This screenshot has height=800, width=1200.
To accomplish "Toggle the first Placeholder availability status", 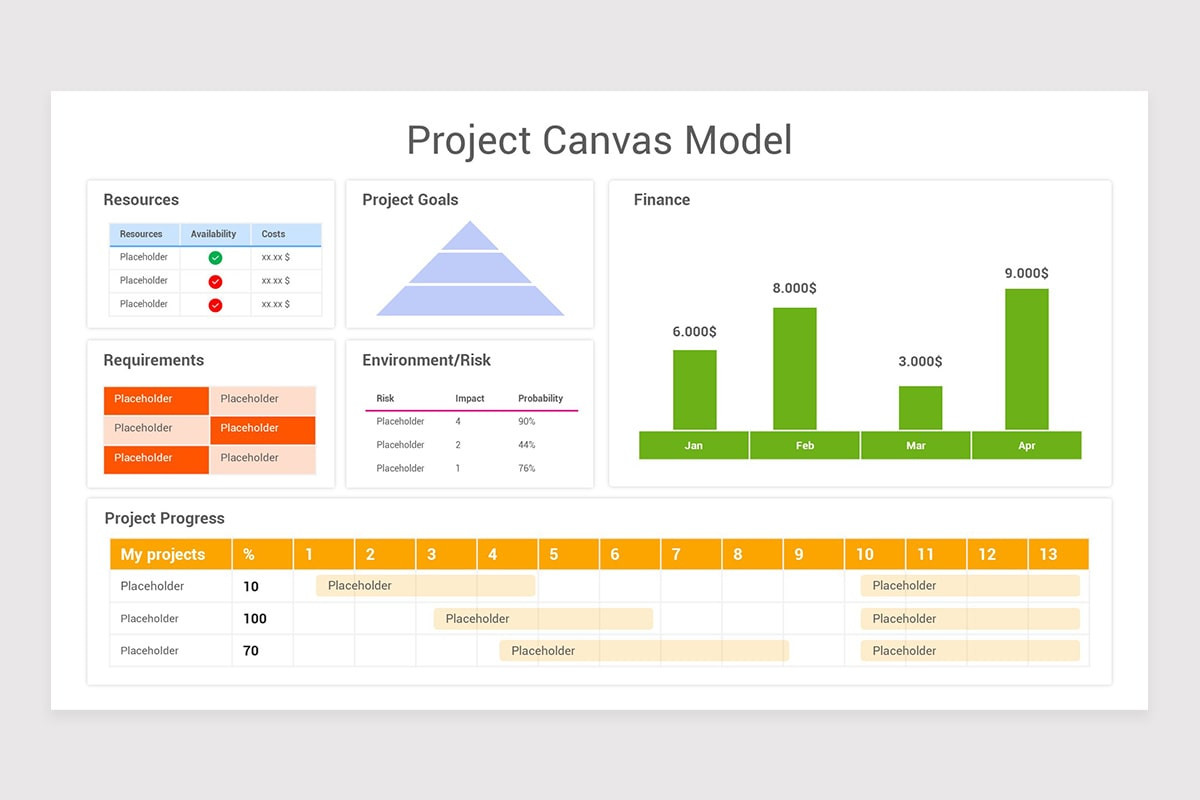I will click(x=214, y=257).
